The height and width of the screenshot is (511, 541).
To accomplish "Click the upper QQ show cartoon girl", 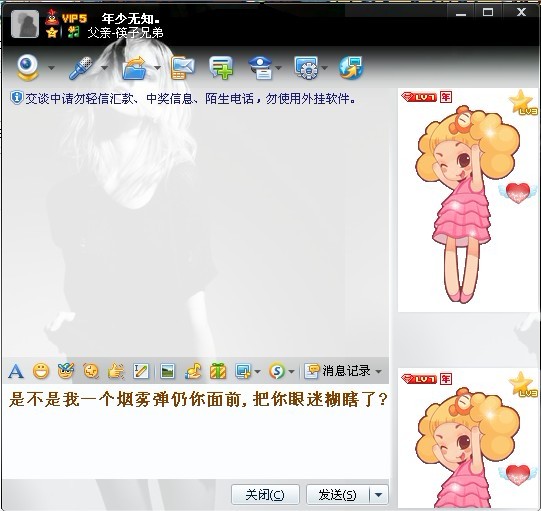I will (x=468, y=204).
